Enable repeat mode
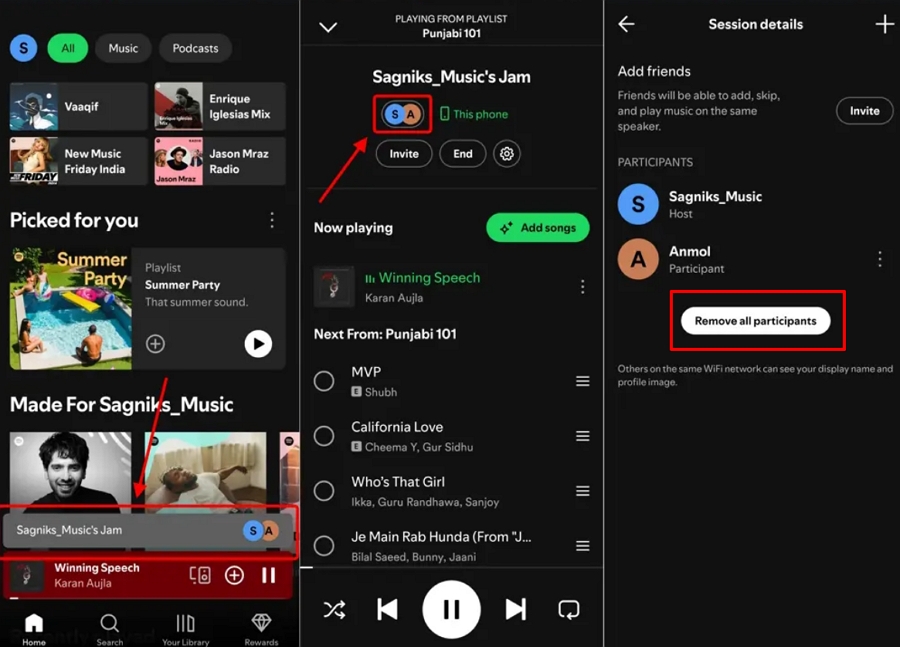This screenshot has height=647, width=900. point(569,609)
